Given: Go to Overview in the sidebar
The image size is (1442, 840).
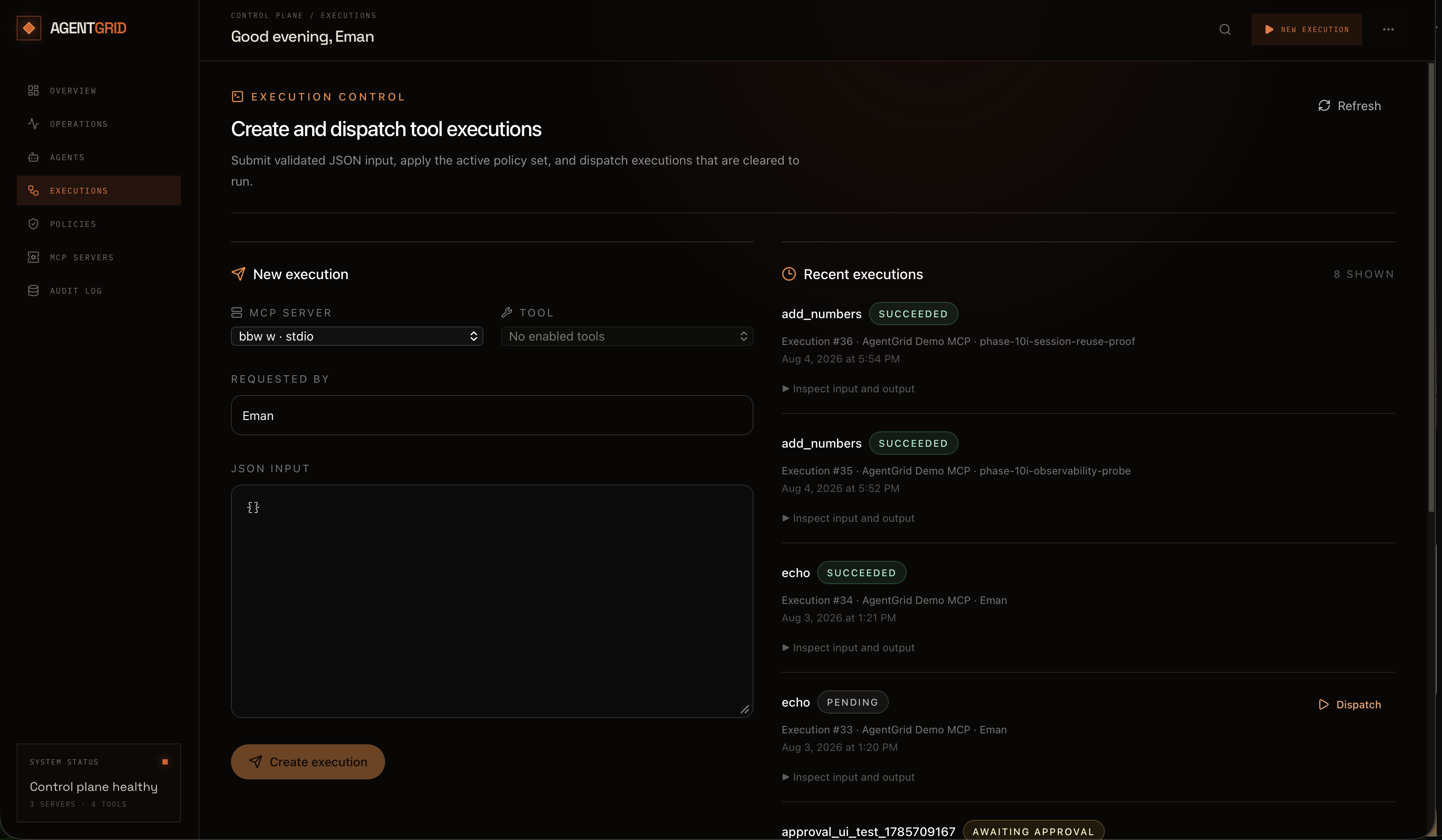Looking at the screenshot, I should 98,90.
